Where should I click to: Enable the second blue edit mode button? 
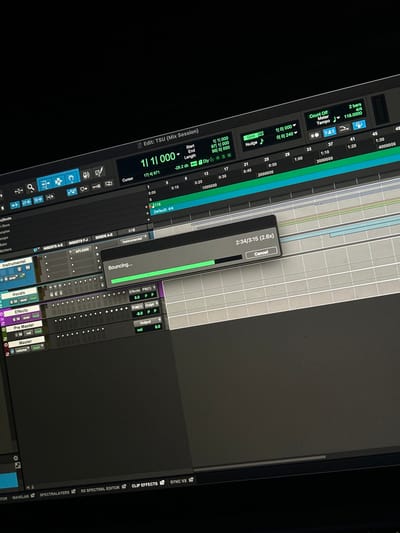tap(27, 203)
